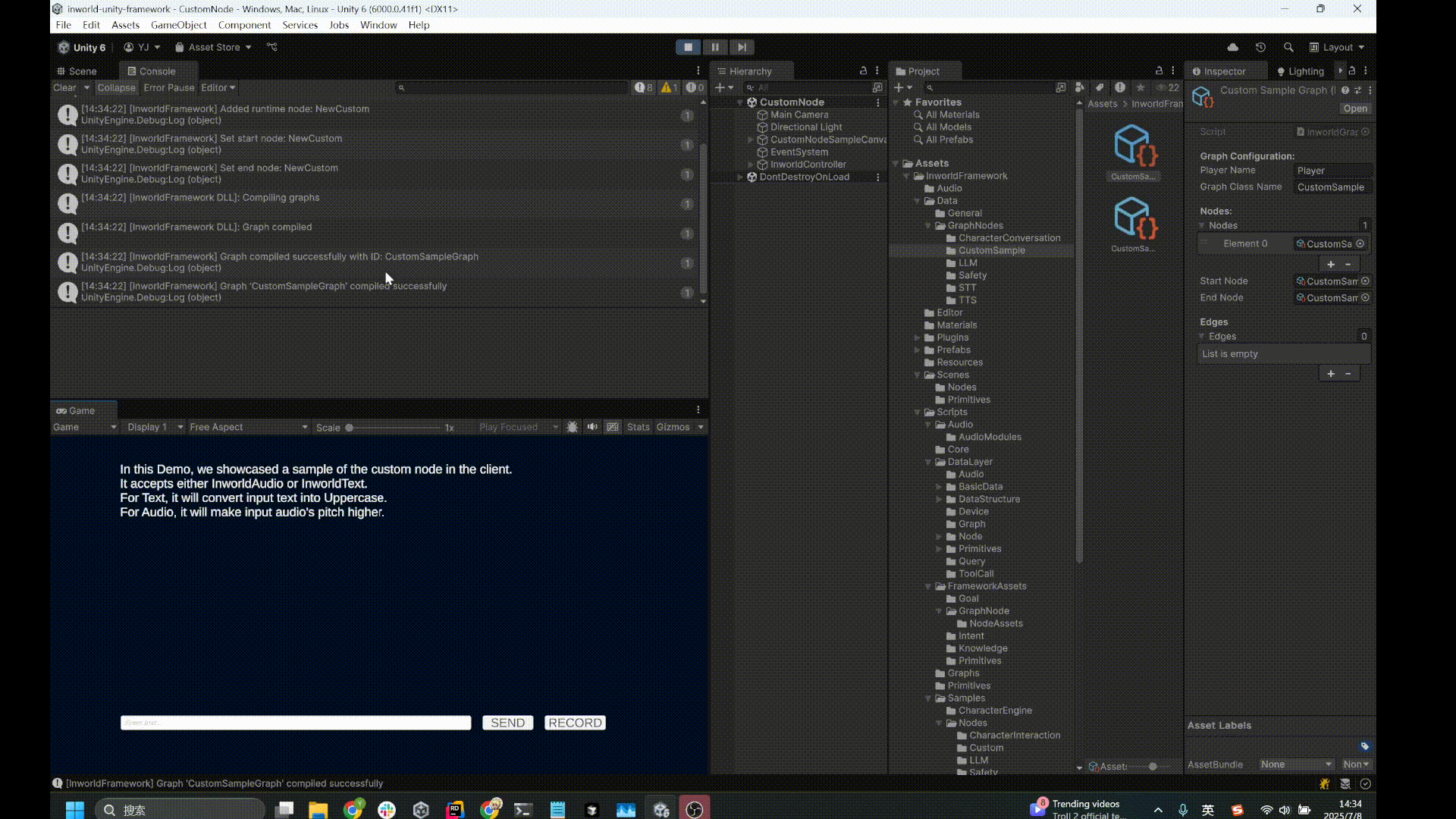Open the GameObject menu

(x=178, y=25)
